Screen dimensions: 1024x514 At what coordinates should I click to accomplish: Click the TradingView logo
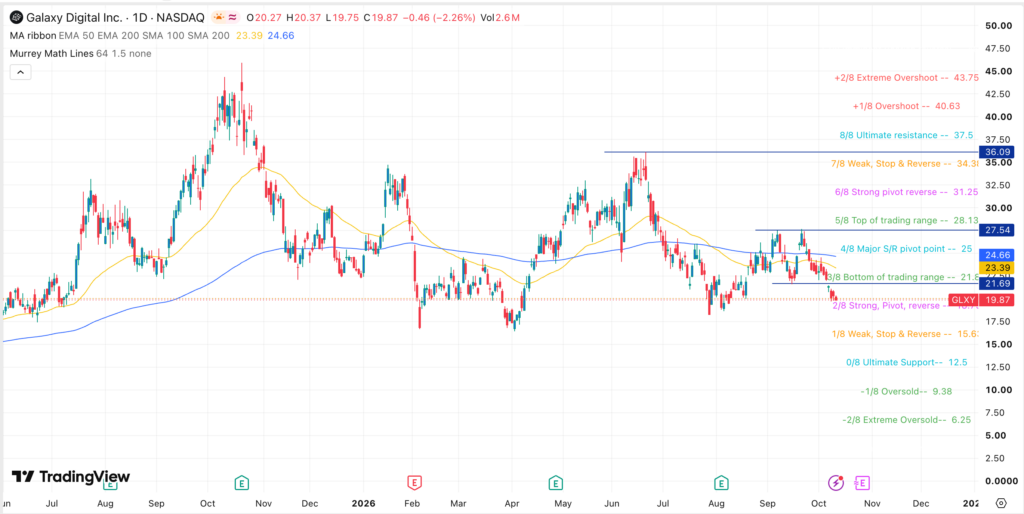coord(71,477)
